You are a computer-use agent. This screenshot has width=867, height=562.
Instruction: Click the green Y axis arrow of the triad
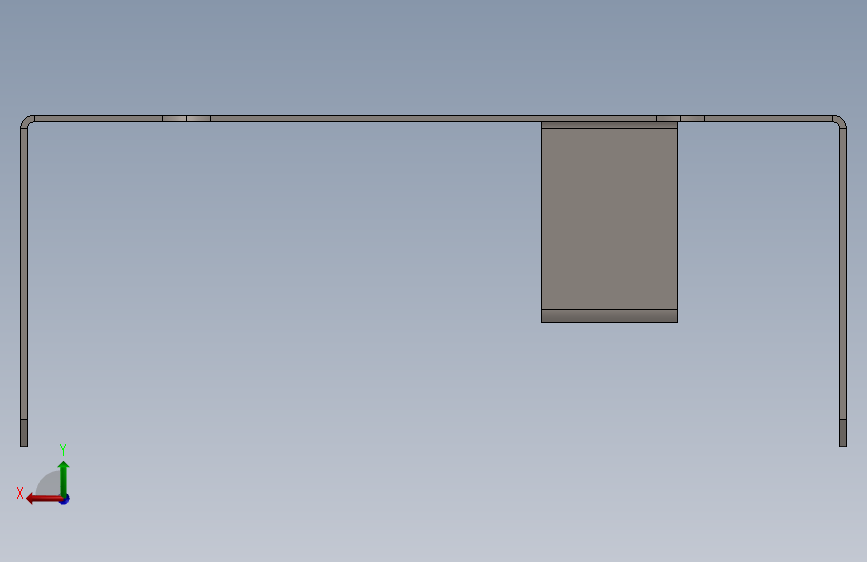[64, 478]
